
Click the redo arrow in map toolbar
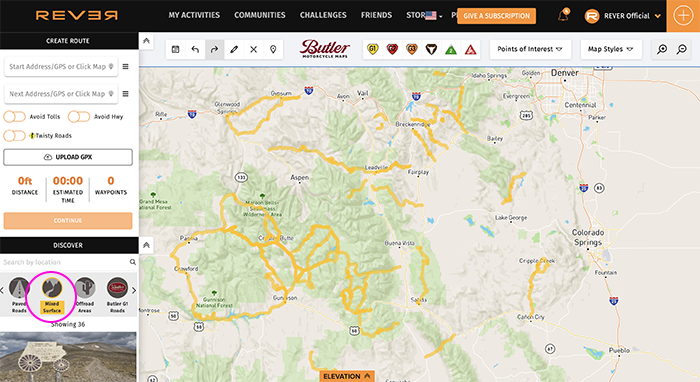(x=215, y=50)
